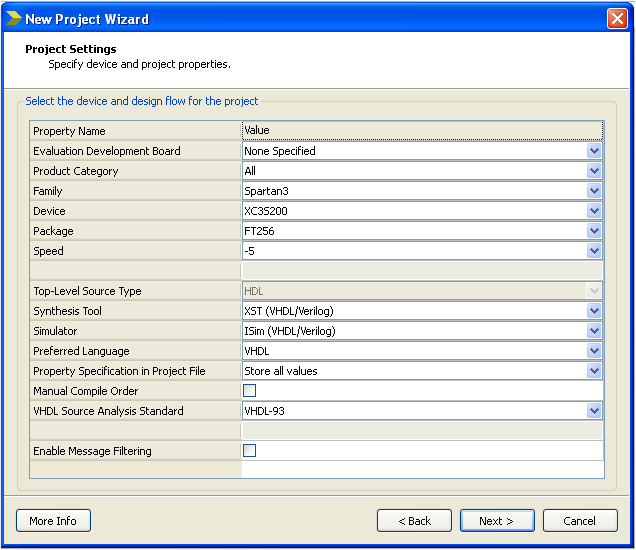636x550 pixels.
Task: Click the Speed dropdown arrow
Action: (594, 251)
